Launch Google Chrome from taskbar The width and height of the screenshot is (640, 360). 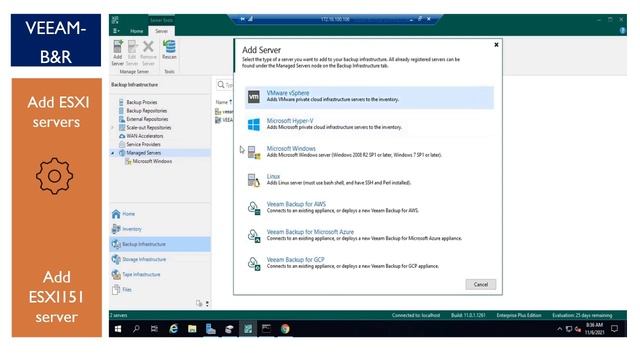[x=285, y=329]
